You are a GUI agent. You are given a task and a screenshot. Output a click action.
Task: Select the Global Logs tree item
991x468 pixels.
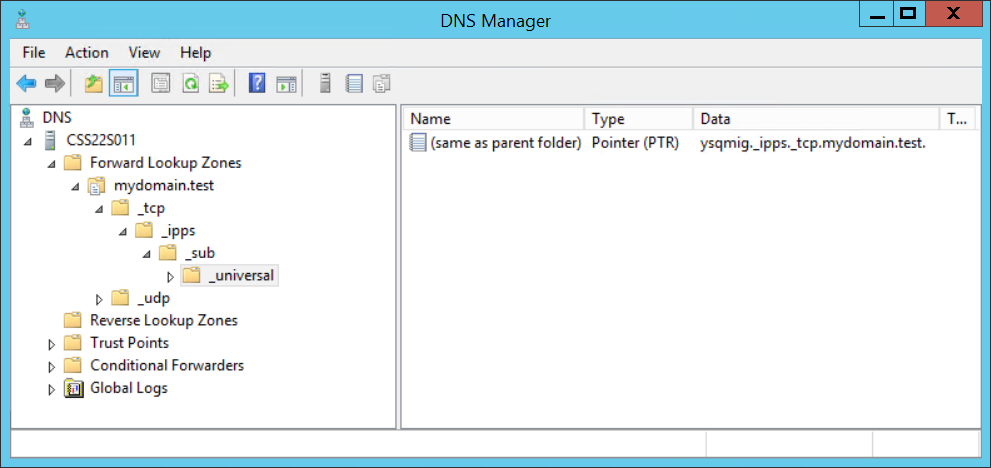click(128, 388)
